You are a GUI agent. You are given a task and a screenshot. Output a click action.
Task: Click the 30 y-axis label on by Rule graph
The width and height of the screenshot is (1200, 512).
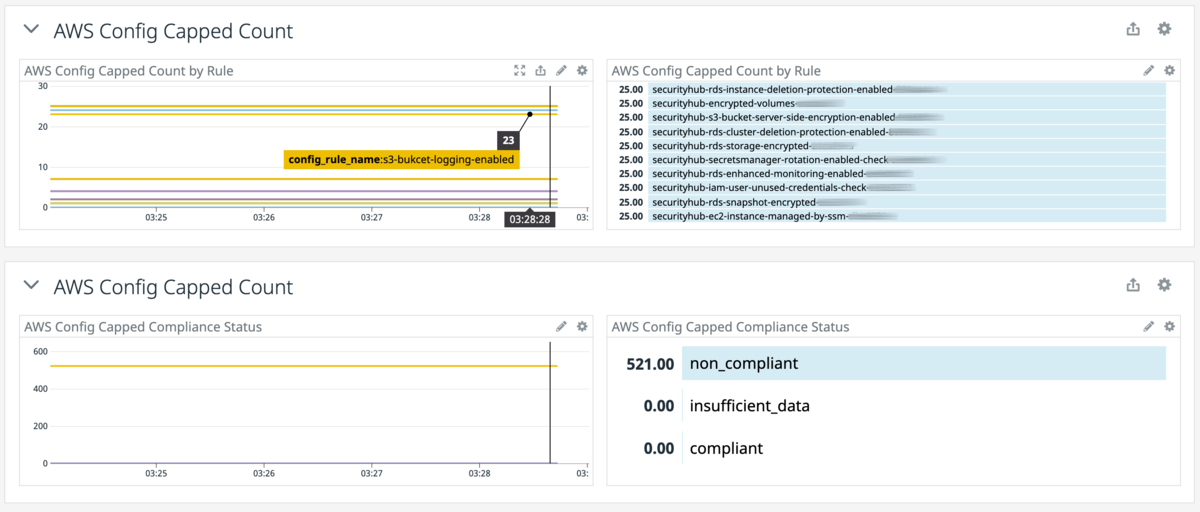[43, 86]
